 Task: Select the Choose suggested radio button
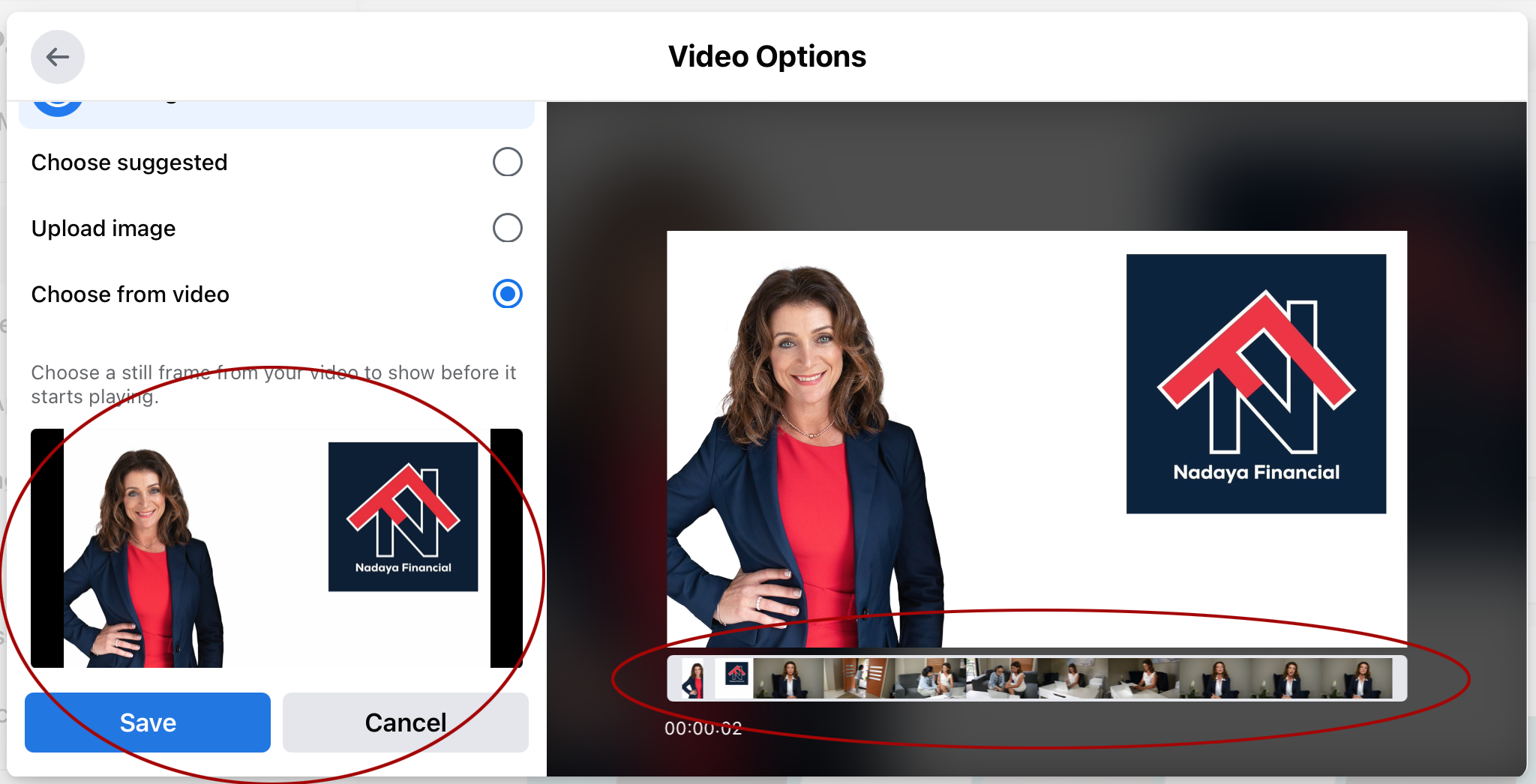[507, 162]
